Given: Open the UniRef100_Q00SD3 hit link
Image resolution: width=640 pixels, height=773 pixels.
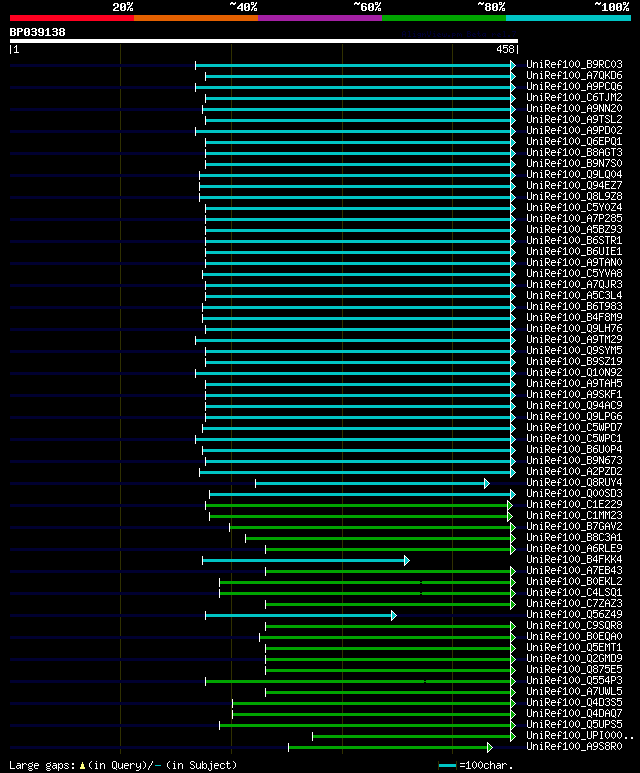Looking at the screenshot, I should click(x=574, y=493).
